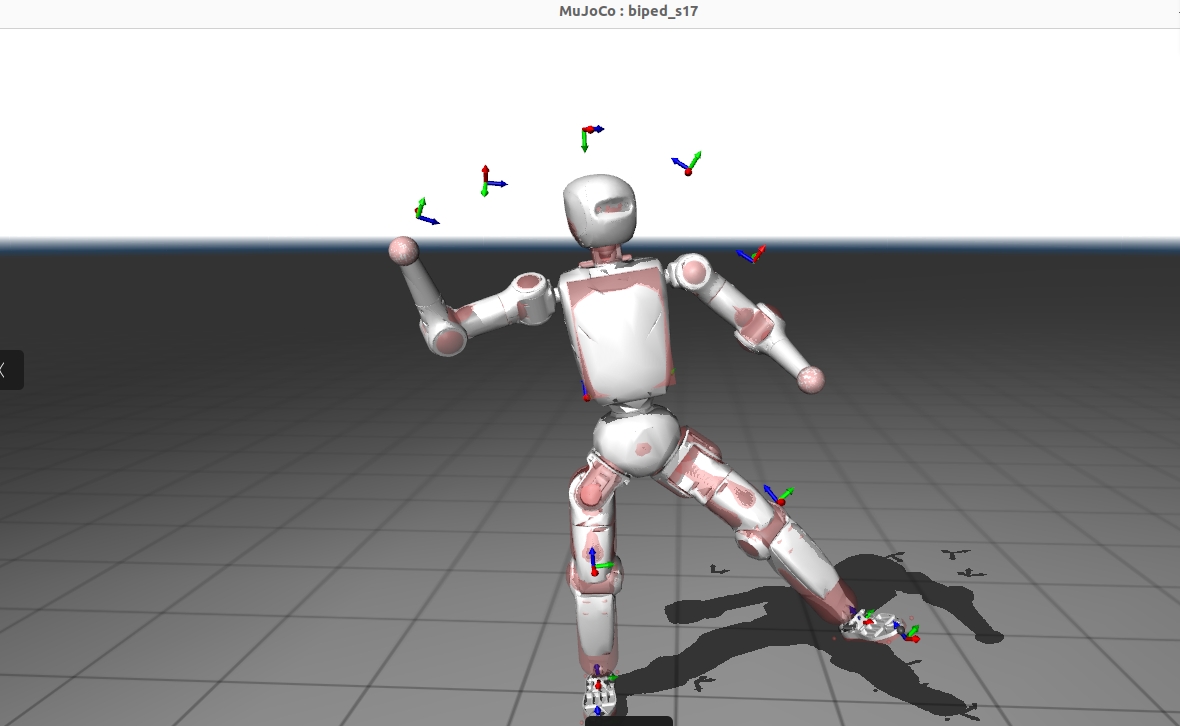
Task: Click the MuJoCo : biped_s17 title bar
Action: (628, 11)
